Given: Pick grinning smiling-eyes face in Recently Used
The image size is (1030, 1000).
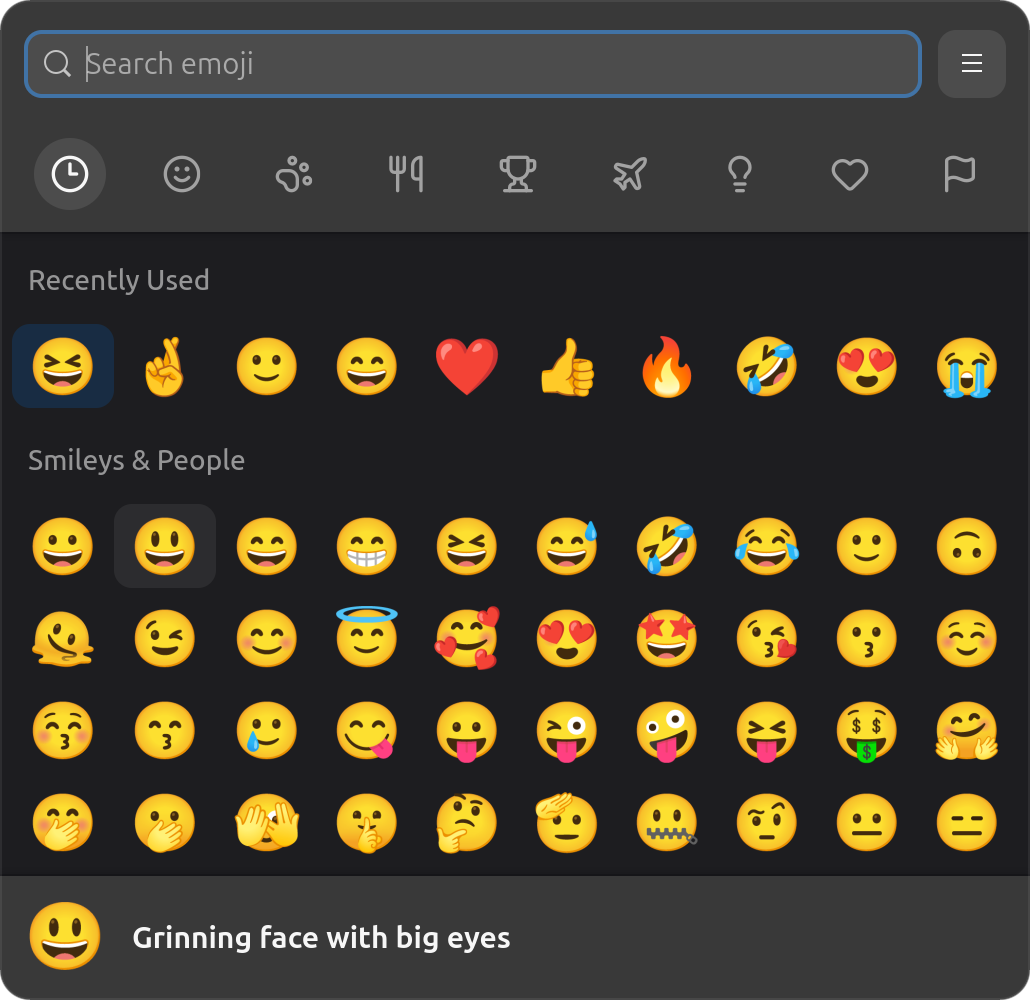Looking at the screenshot, I should [x=367, y=366].
